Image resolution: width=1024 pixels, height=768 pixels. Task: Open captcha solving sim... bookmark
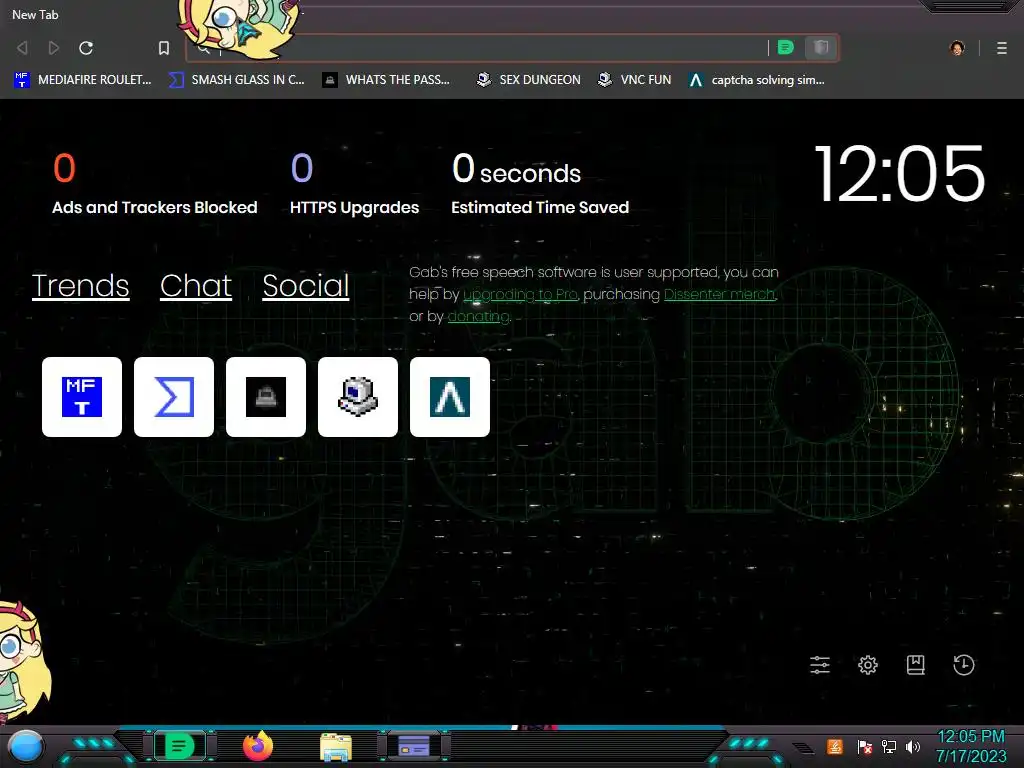[x=757, y=80]
